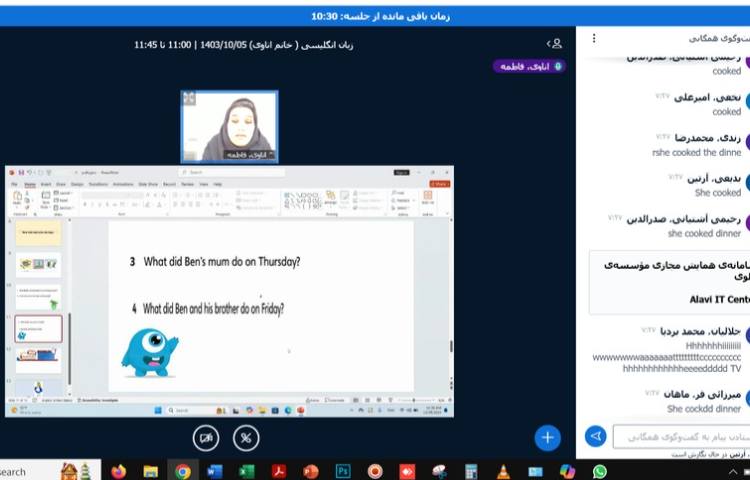Toggle the webcam sharing button

click(x=207, y=437)
